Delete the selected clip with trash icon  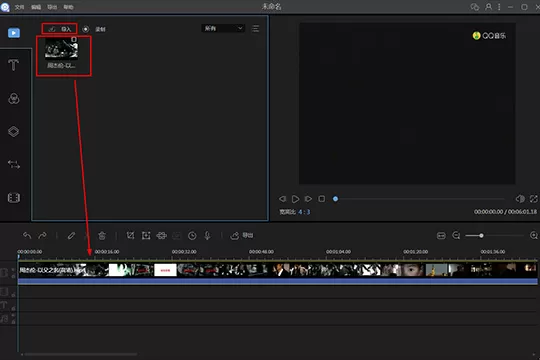click(102, 236)
